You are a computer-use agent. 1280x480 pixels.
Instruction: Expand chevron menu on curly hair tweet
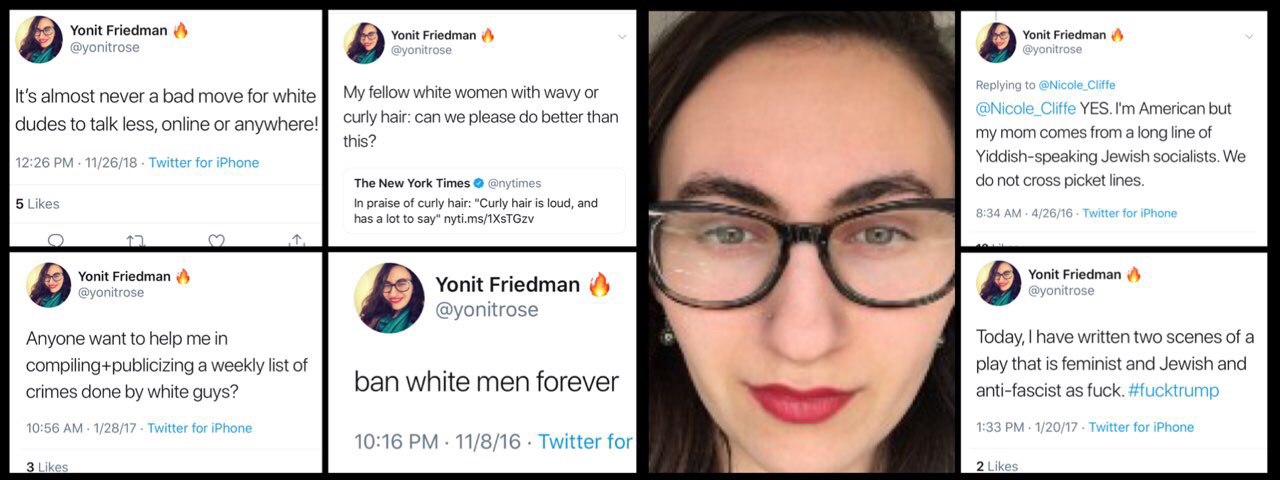click(622, 37)
